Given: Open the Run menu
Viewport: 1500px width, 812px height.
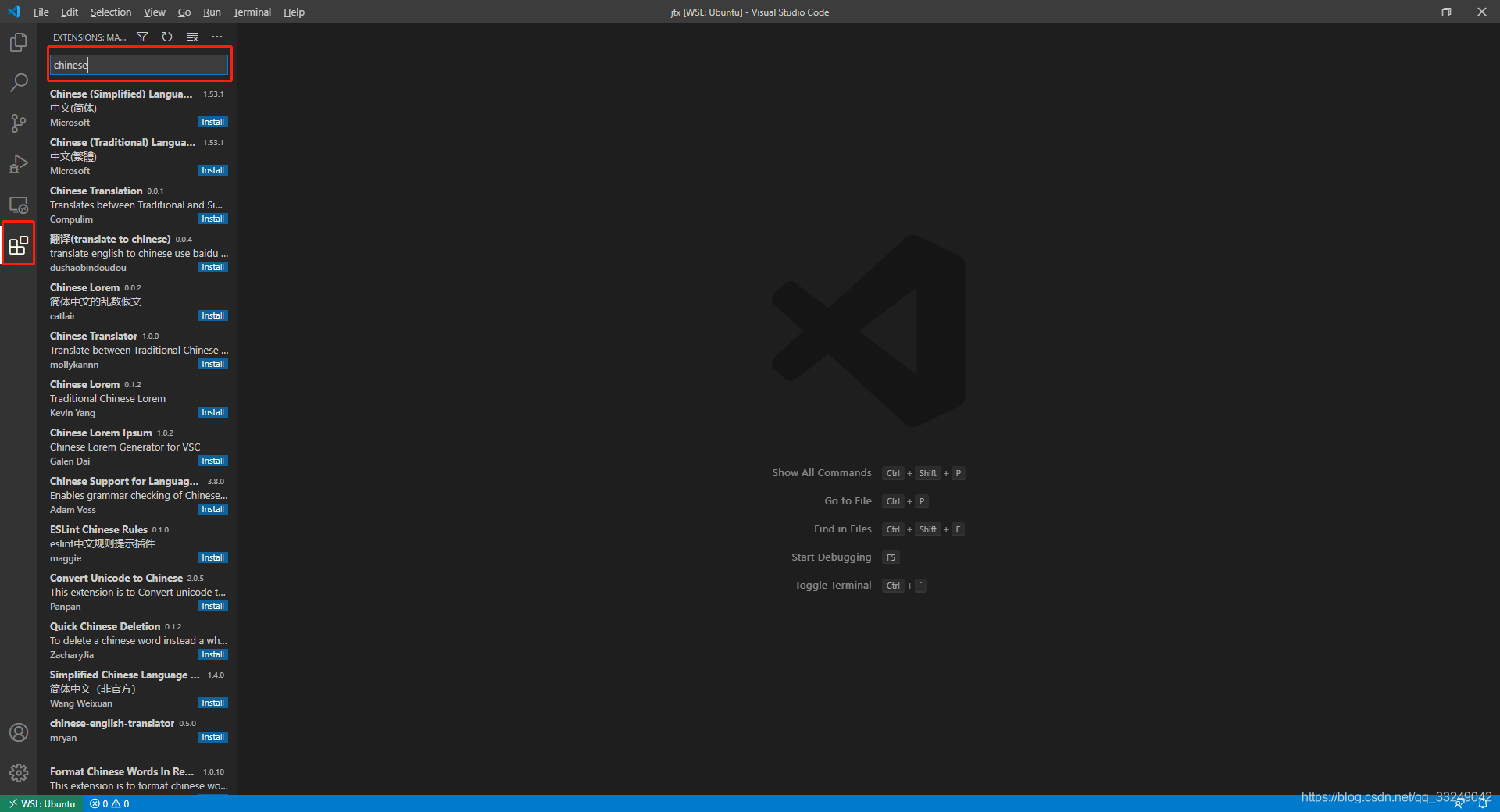Looking at the screenshot, I should [x=212, y=12].
